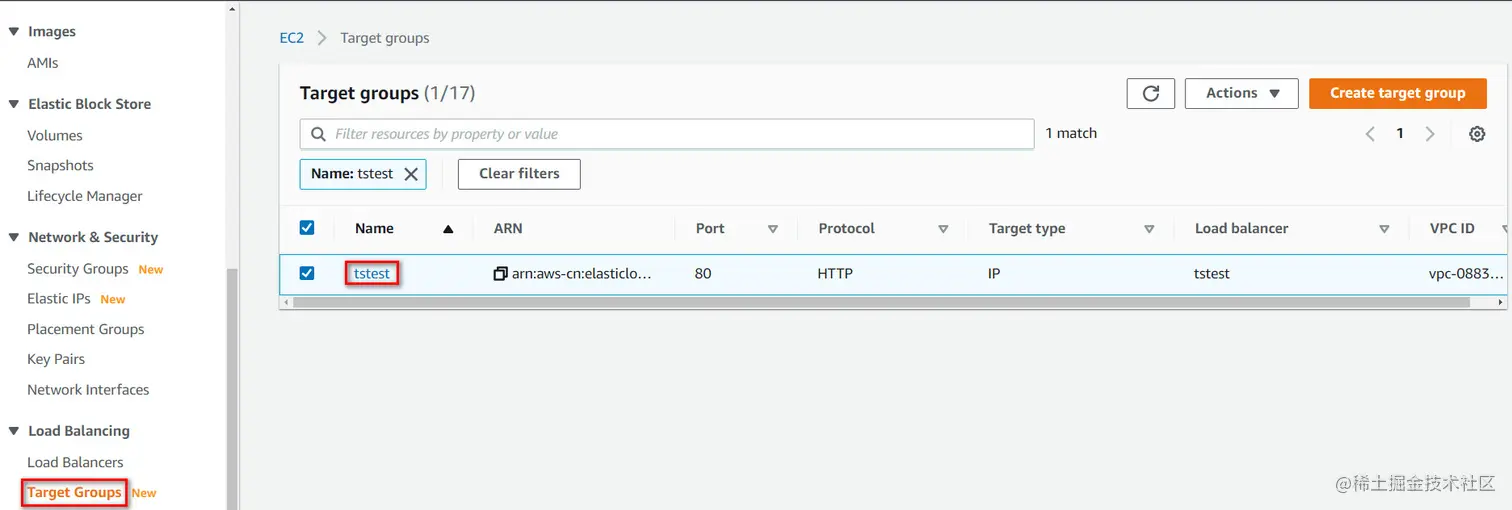Image resolution: width=1512 pixels, height=510 pixels.
Task: Go to previous page arrow
Action: [x=1370, y=134]
